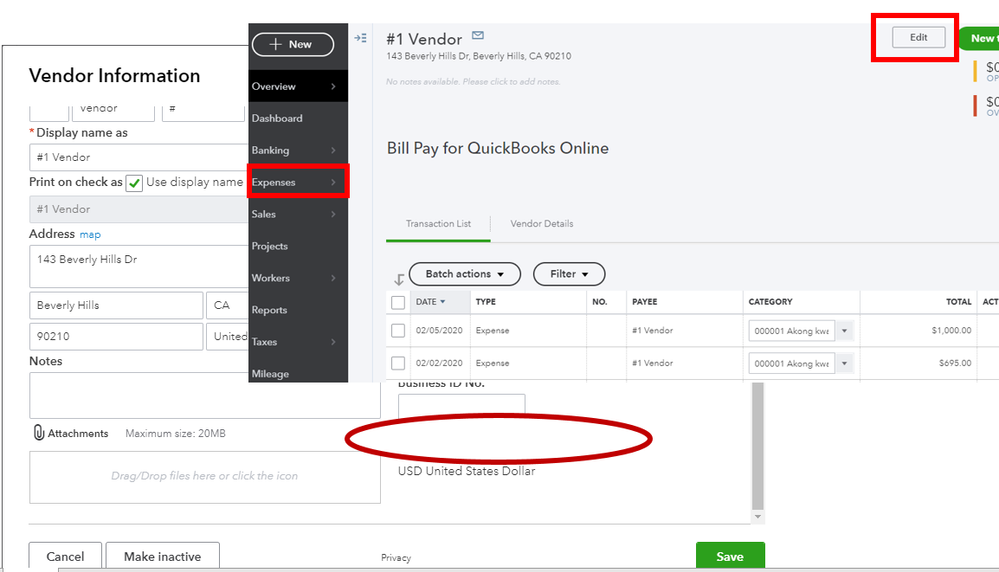Open the Privacy link

click(x=396, y=557)
